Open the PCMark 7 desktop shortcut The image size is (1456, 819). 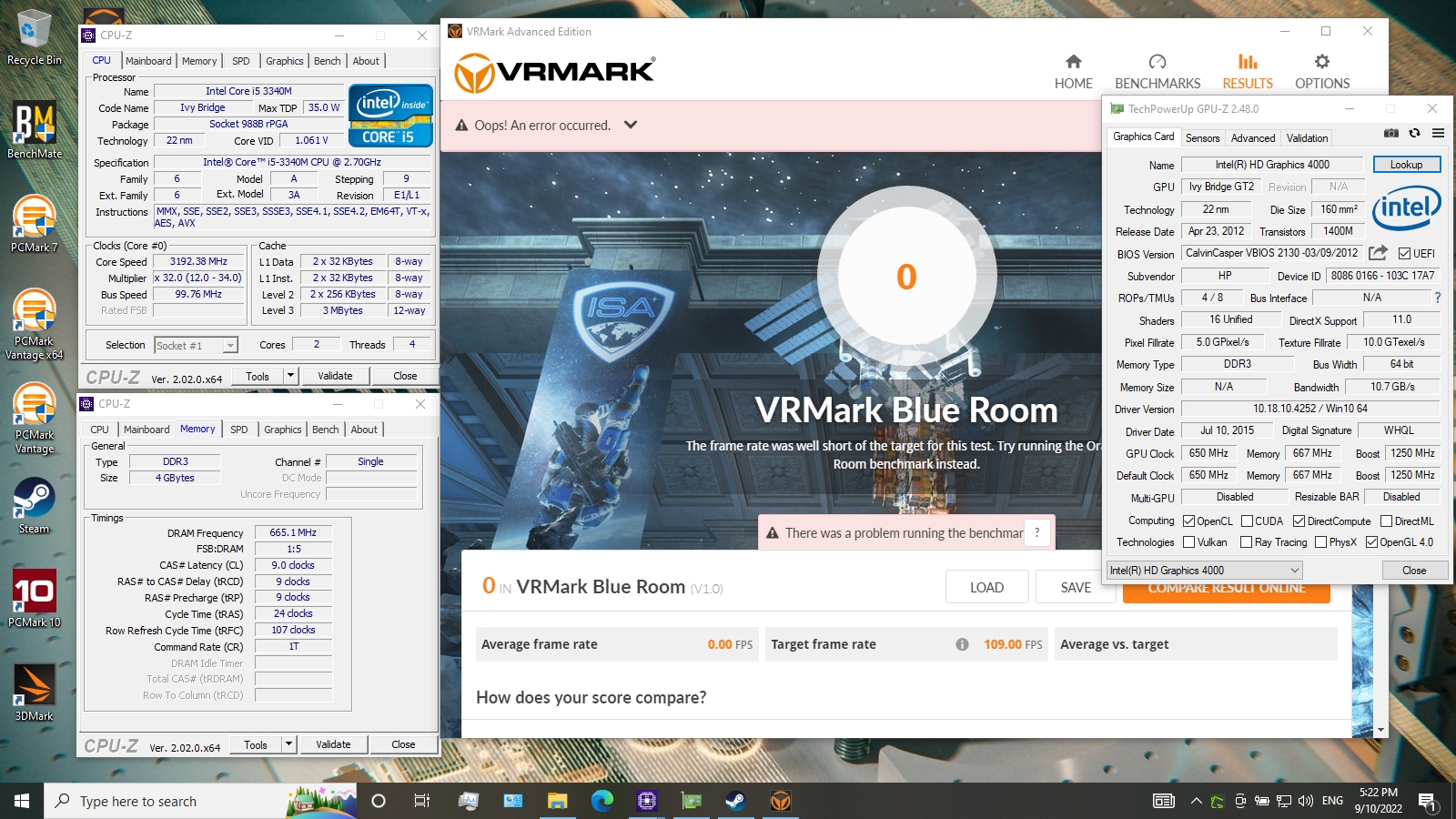[35, 223]
